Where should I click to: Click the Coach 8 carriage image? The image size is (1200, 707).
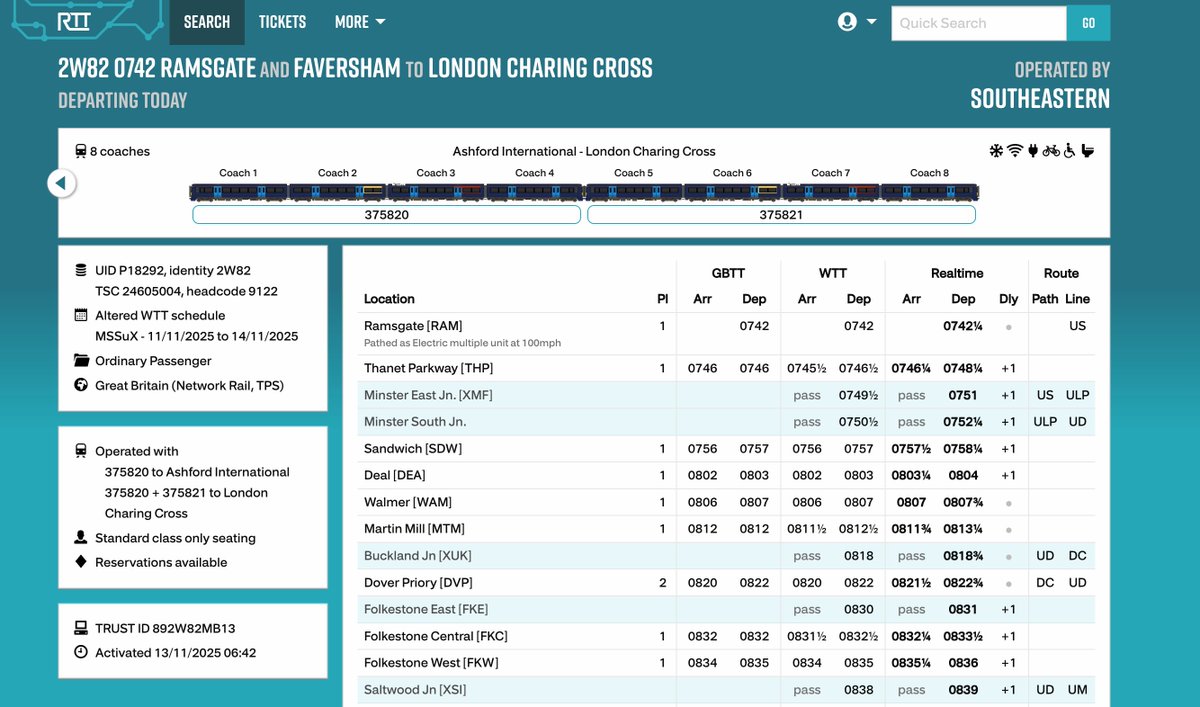(x=930, y=191)
